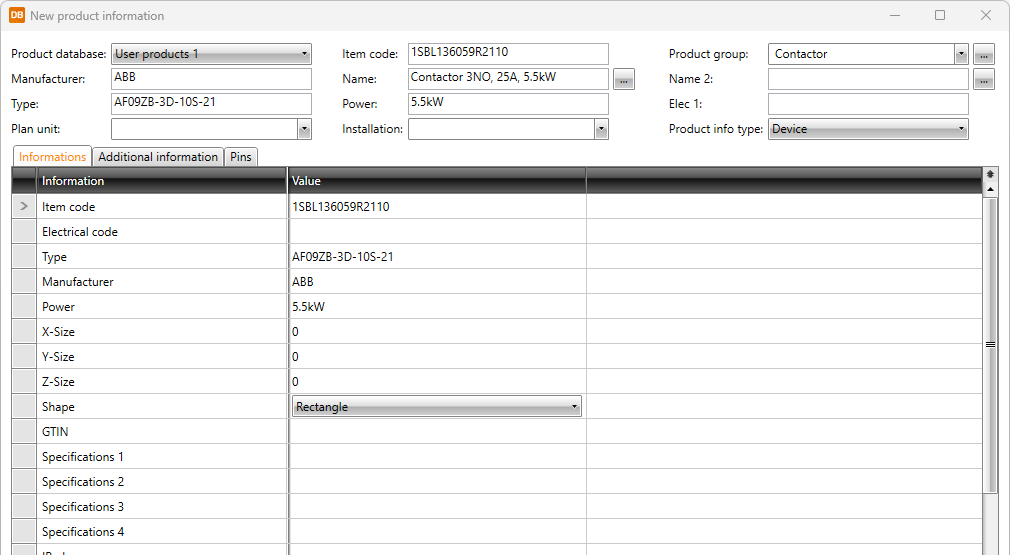This screenshot has width=1010, height=555.
Task: Click the Value cell for GTIN row
Action: (x=437, y=432)
